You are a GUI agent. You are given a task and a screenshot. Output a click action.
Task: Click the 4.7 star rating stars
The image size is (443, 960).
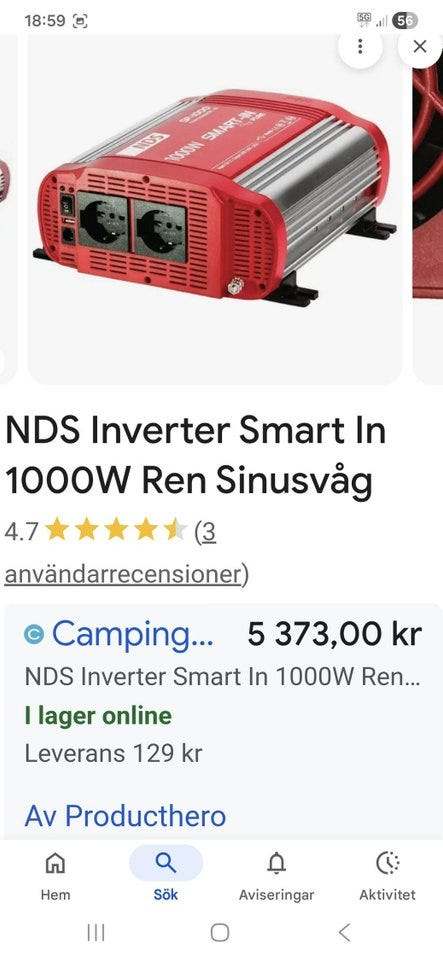point(116,530)
